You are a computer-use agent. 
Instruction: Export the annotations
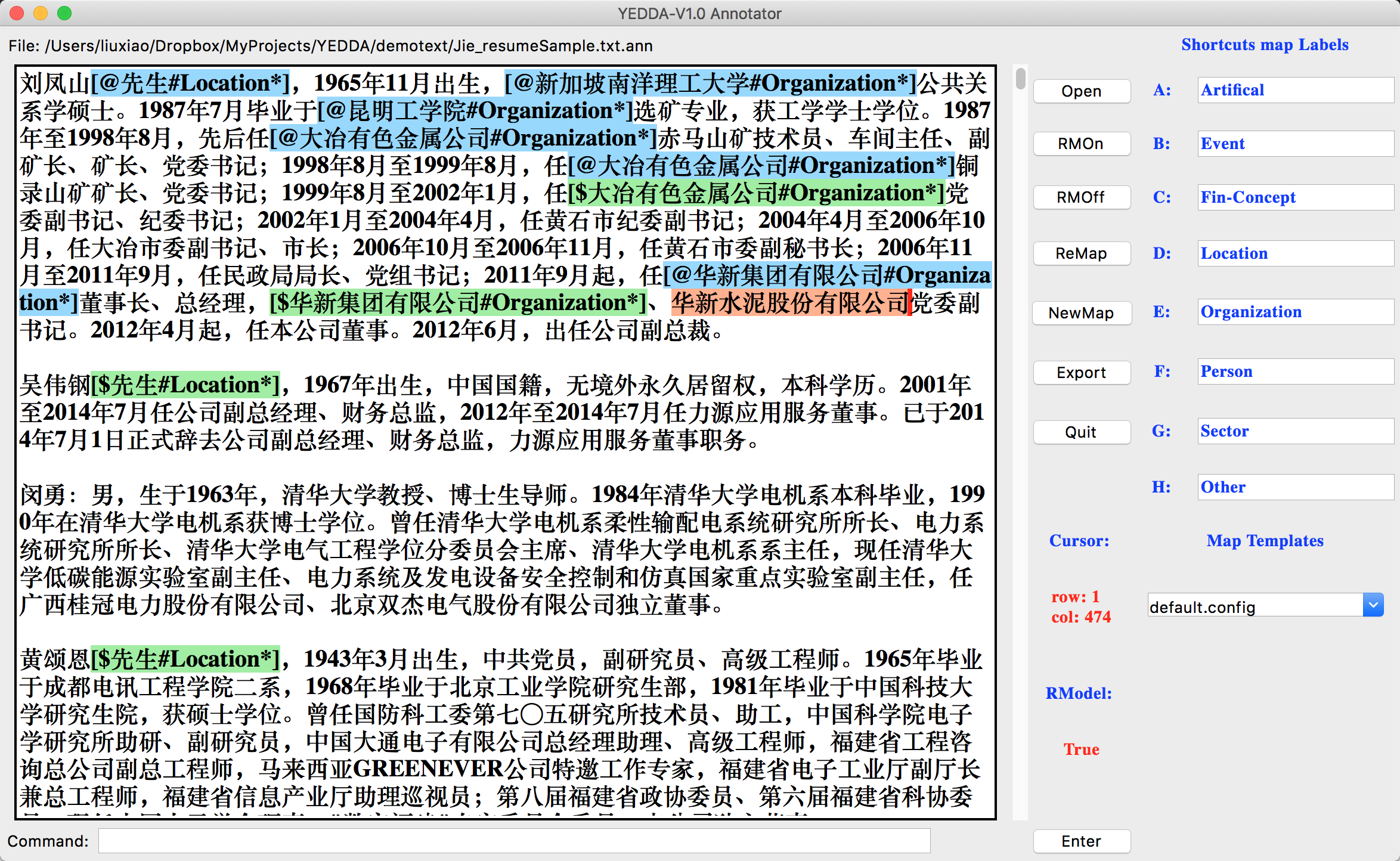1081,373
